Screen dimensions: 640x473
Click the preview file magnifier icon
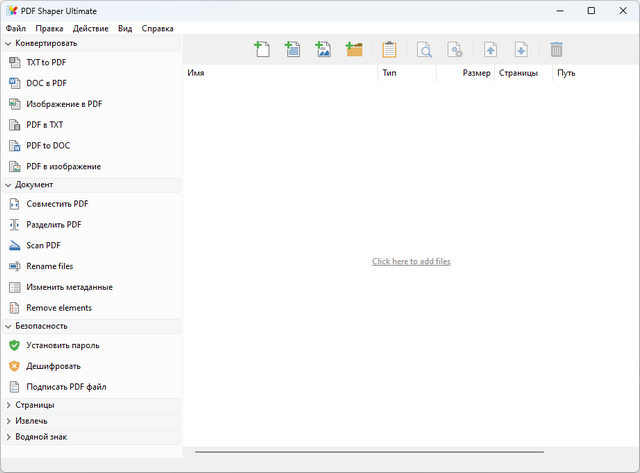pos(424,49)
